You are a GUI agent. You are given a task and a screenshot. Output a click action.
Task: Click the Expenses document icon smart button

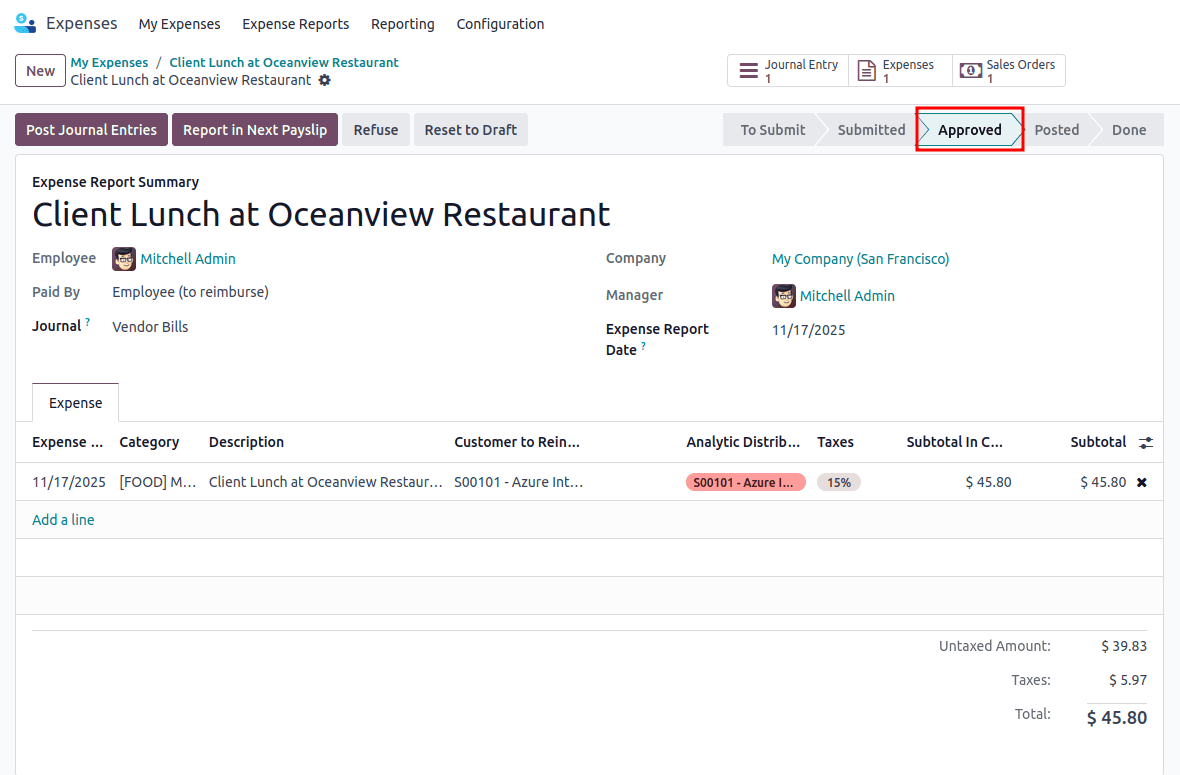(866, 70)
